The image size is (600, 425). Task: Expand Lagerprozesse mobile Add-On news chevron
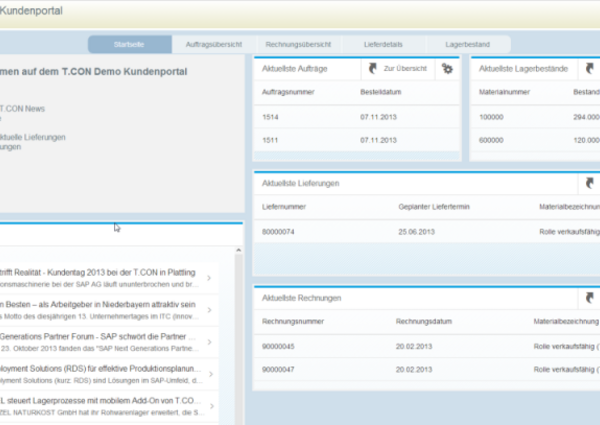click(x=212, y=406)
